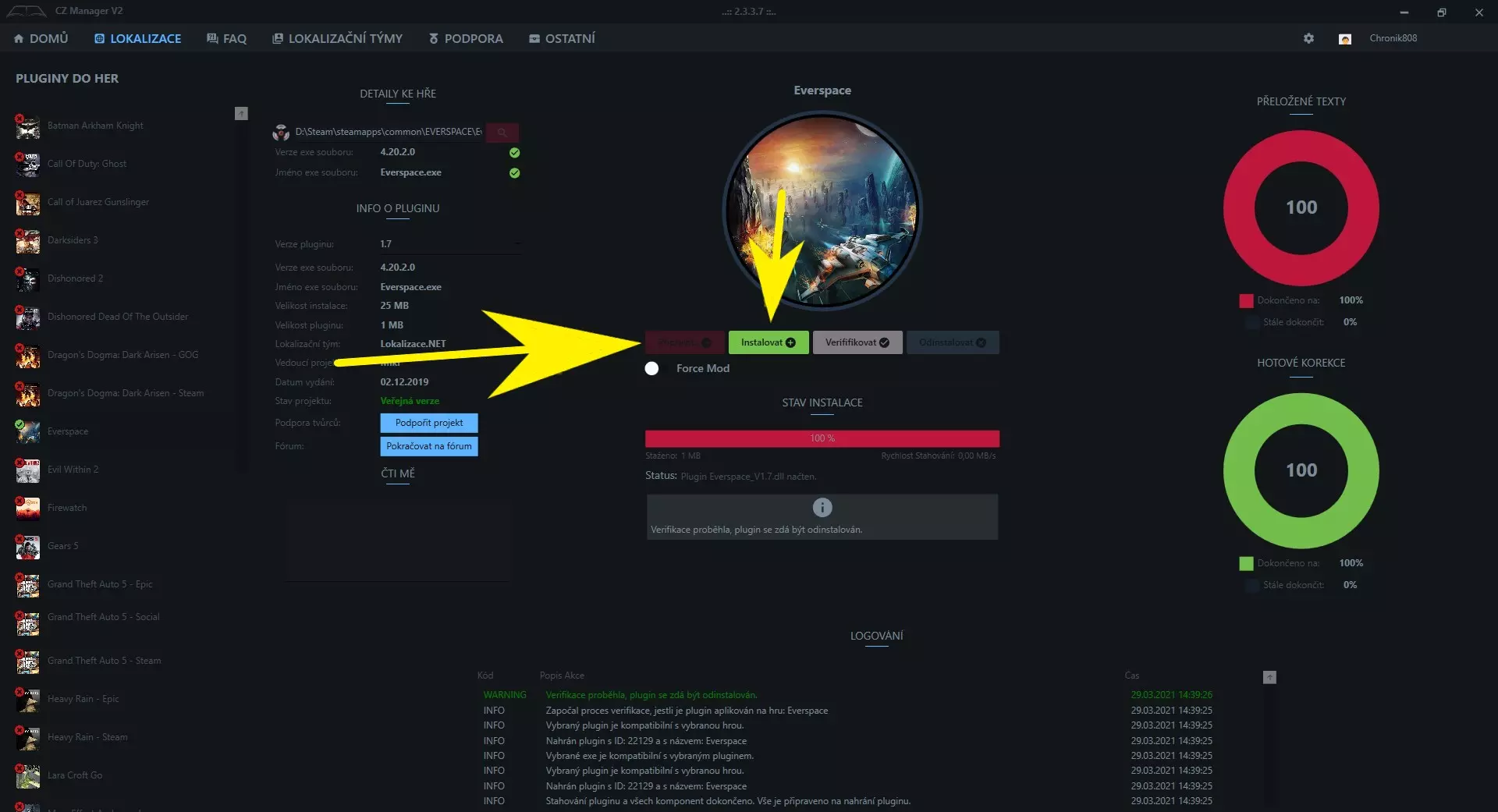The width and height of the screenshot is (1498, 812).
Task: Click the green check beside exe version 4.20.2.0
Action: click(x=514, y=153)
